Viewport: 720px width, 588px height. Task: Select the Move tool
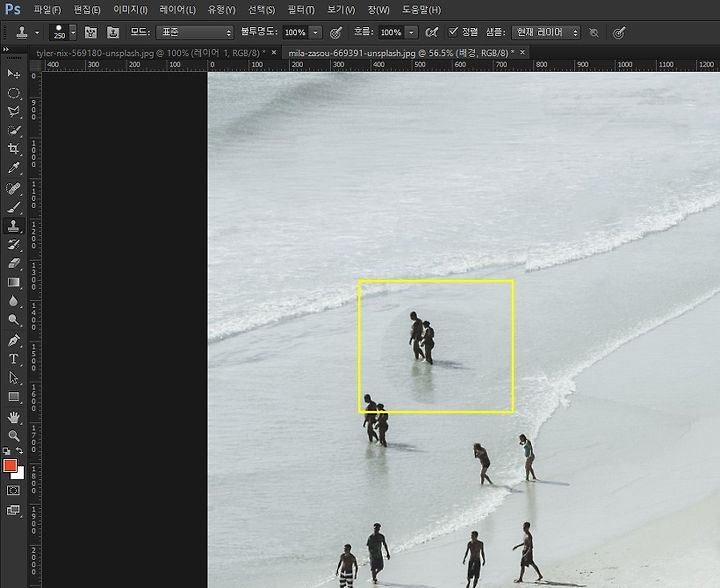coord(14,74)
